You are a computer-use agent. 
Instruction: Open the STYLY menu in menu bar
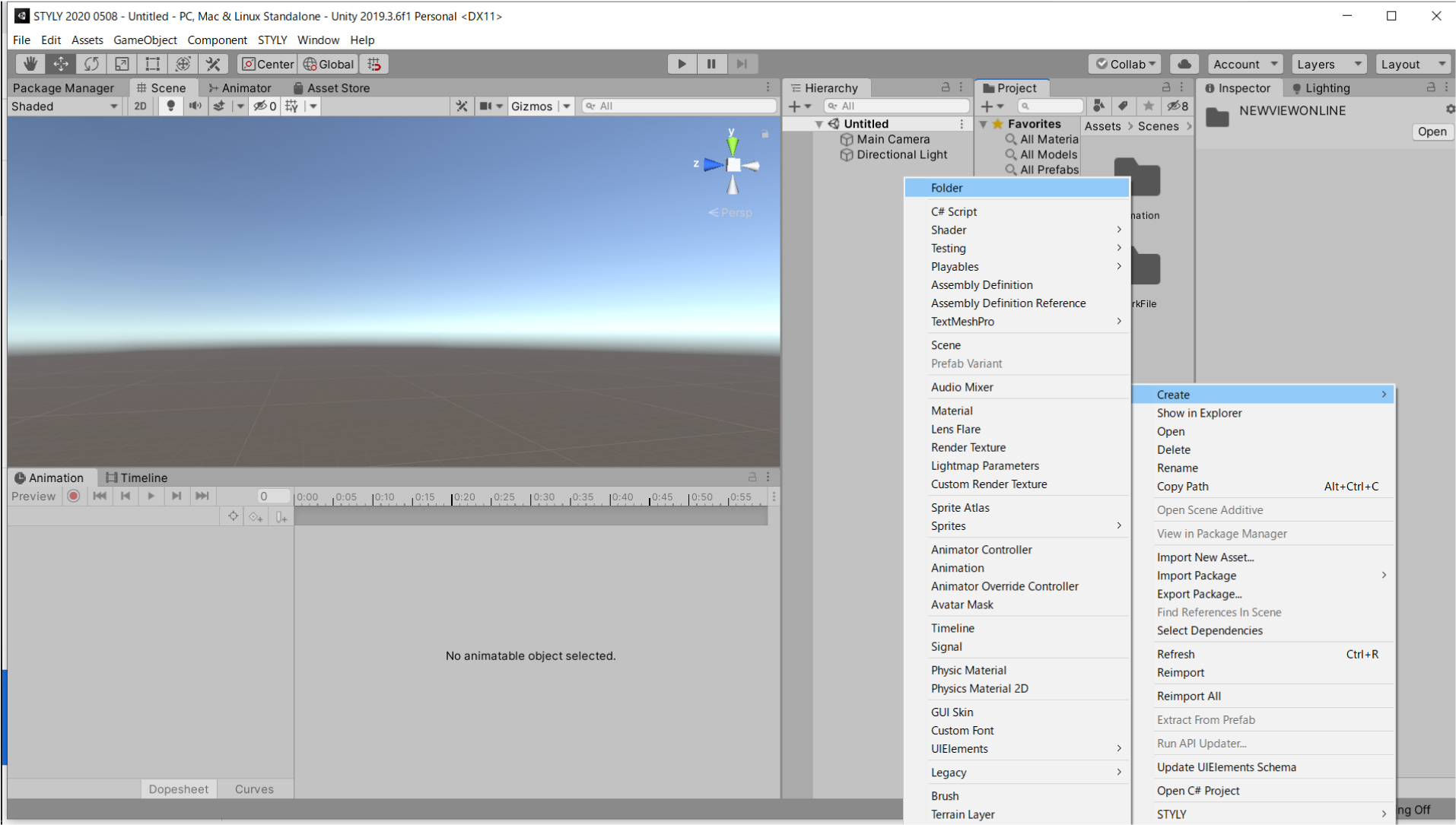pyautogui.click(x=272, y=40)
